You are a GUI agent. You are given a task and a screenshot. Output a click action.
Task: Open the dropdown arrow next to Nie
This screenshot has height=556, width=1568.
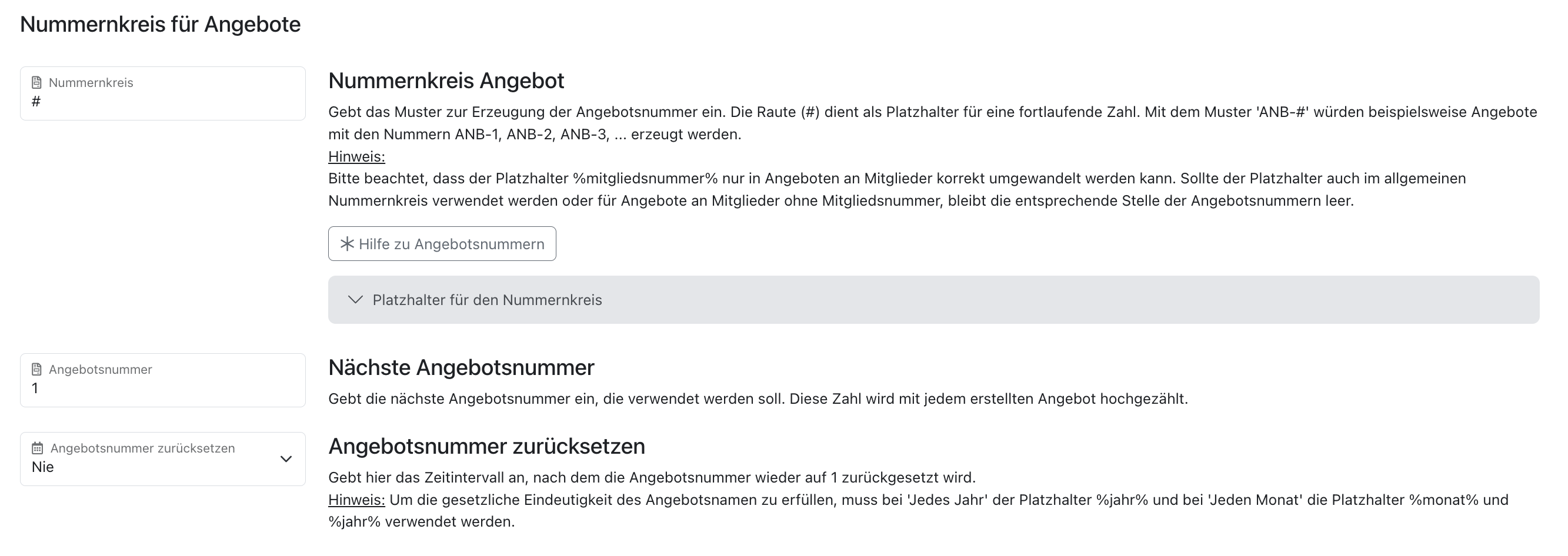(285, 458)
